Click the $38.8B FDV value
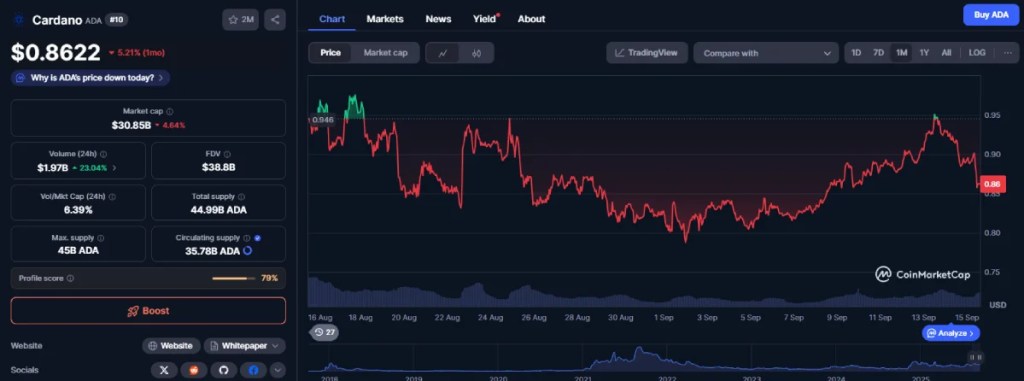This screenshot has width=1024, height=381. pos(219,167)
